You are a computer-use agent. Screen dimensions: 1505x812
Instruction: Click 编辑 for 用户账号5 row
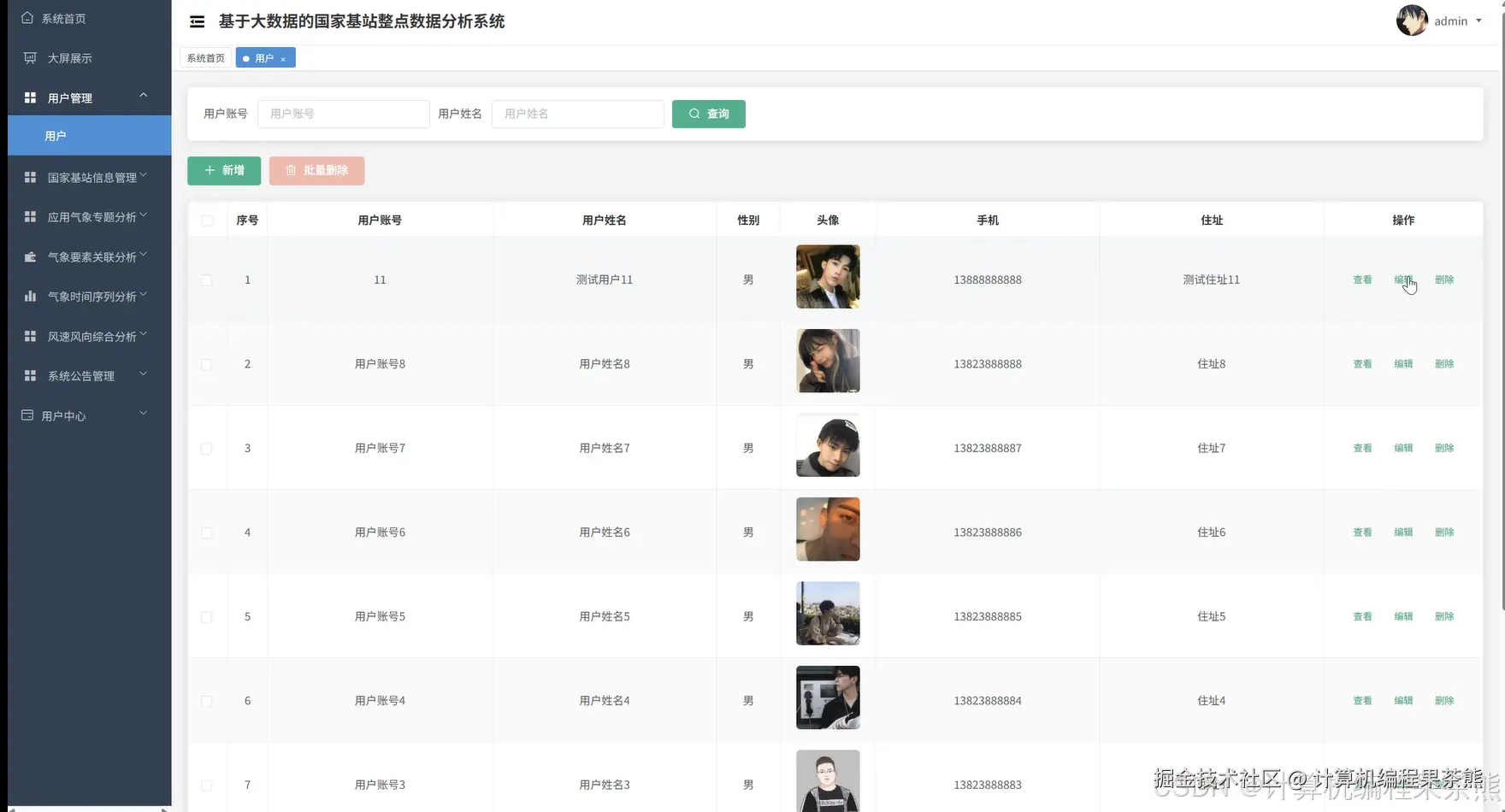[1403, 616]
